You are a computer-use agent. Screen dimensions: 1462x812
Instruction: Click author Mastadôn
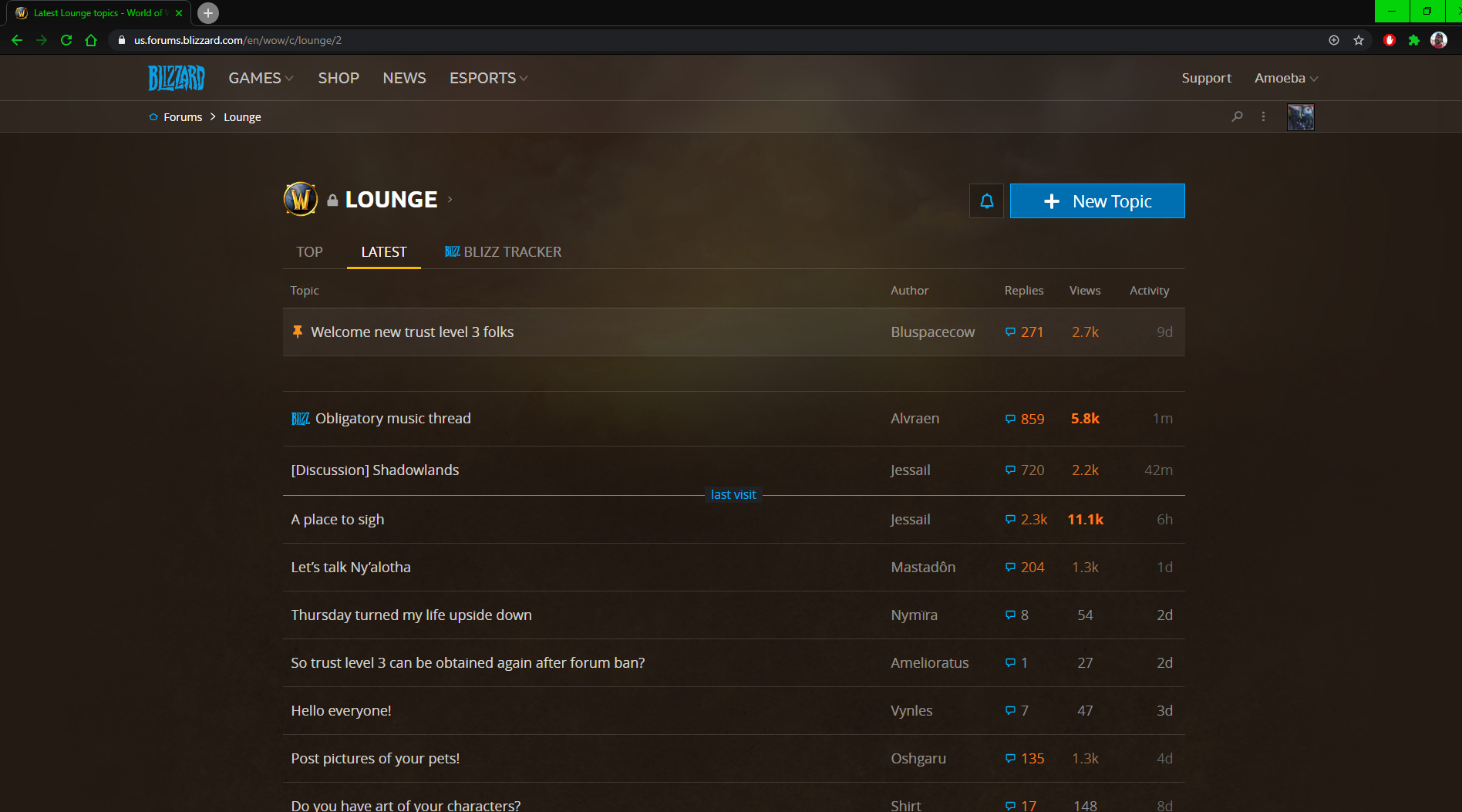[923, 568]
